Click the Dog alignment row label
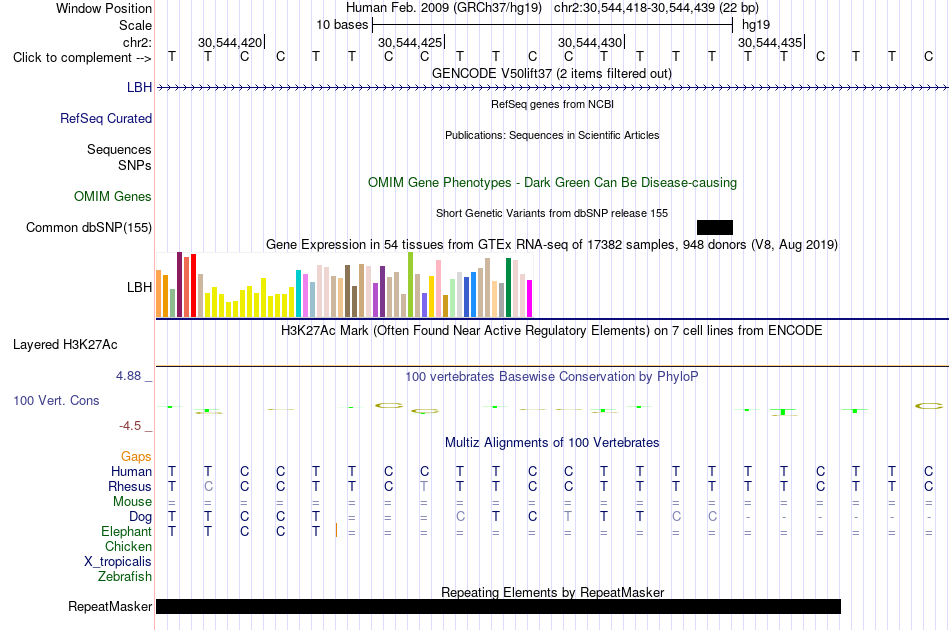The height and width of the screenshot is (630, 950). click(x=140, y=517)
